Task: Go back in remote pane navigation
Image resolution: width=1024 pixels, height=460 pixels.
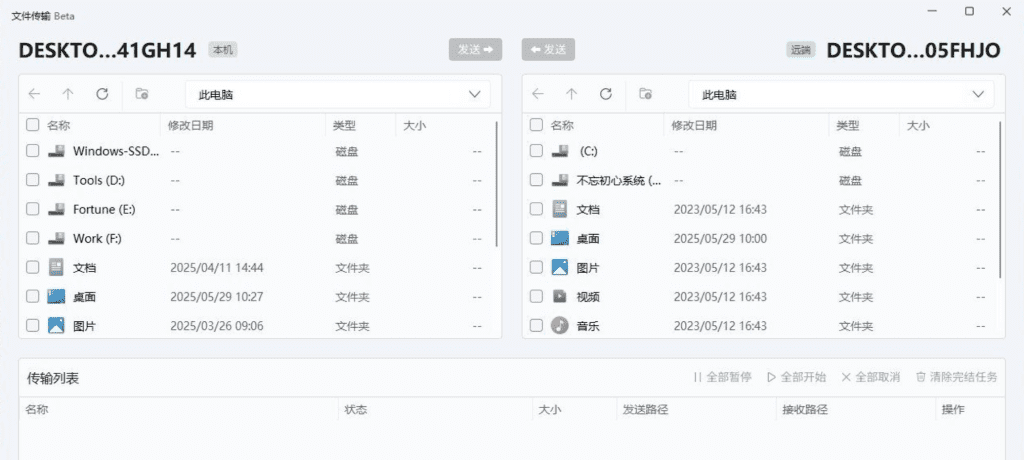Action: (x=538, y=94)
